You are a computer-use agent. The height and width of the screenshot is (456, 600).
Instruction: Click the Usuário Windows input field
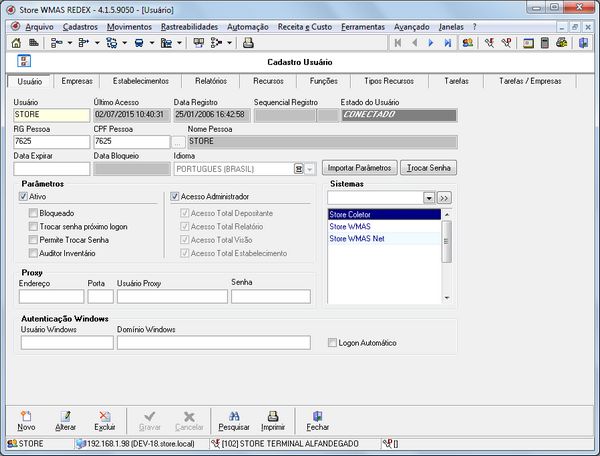tap(67, 342)
